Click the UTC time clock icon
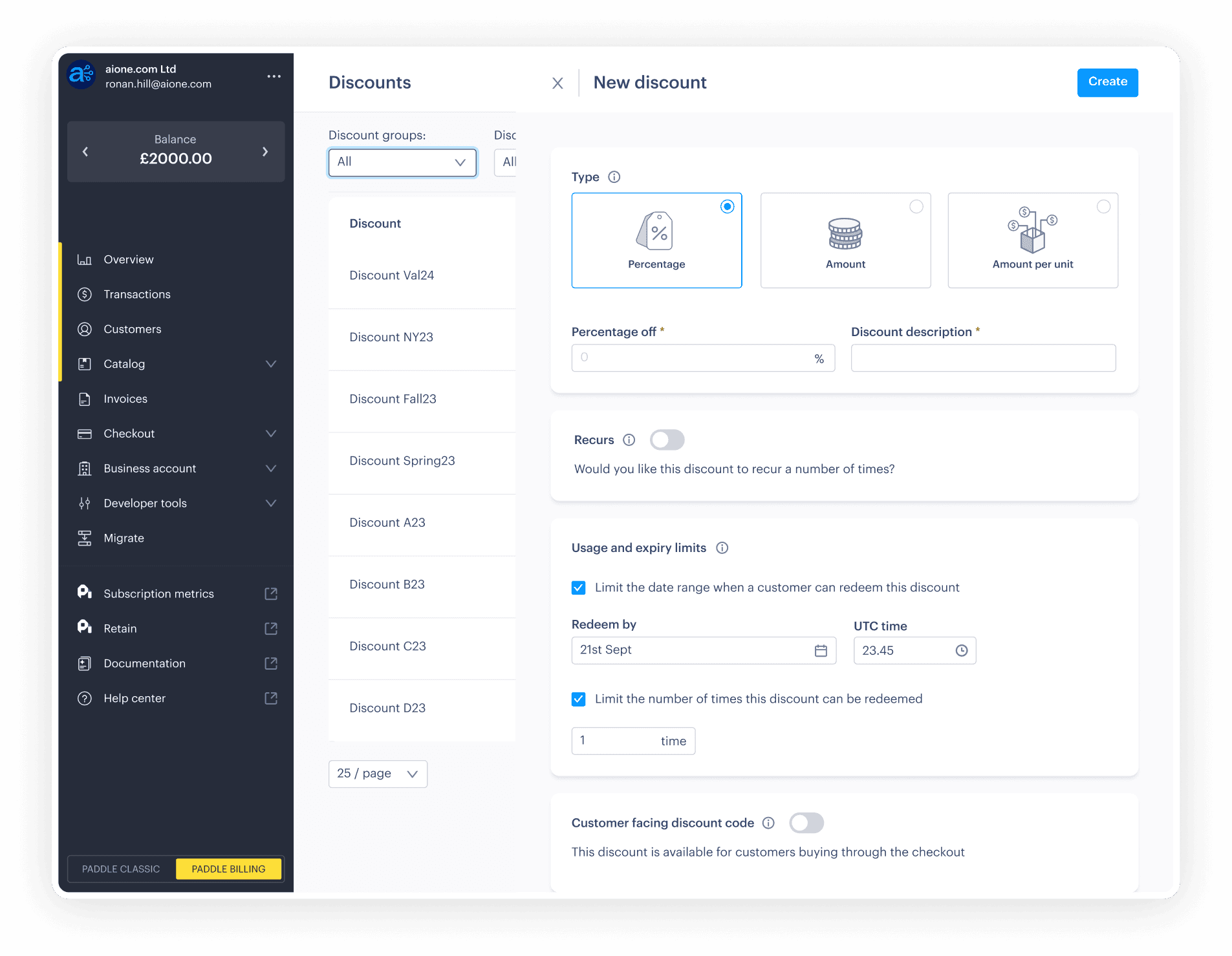The width and height of the screenshot is (1232, 956). (x=962, y=651)
